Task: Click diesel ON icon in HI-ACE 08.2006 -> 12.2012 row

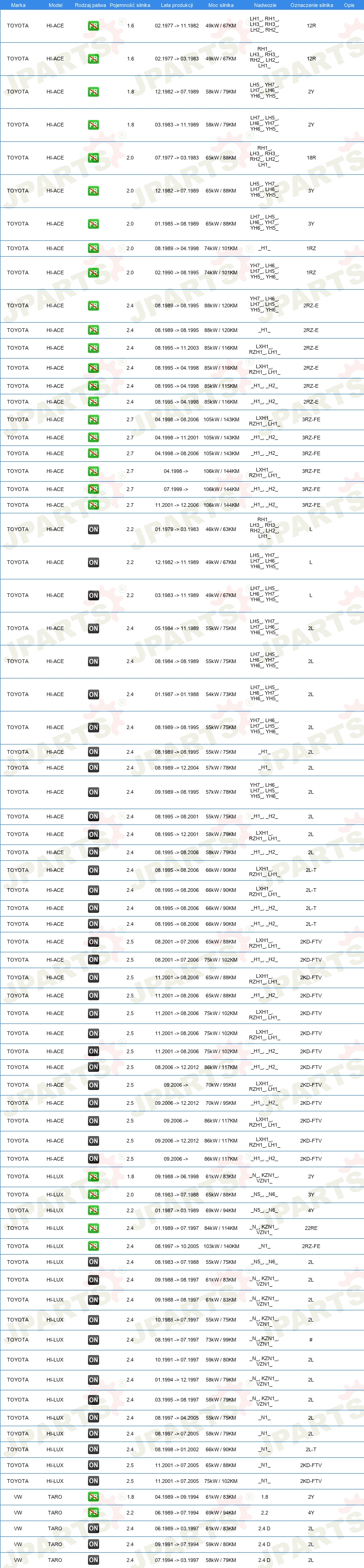Action: [x=93, y=1067]
